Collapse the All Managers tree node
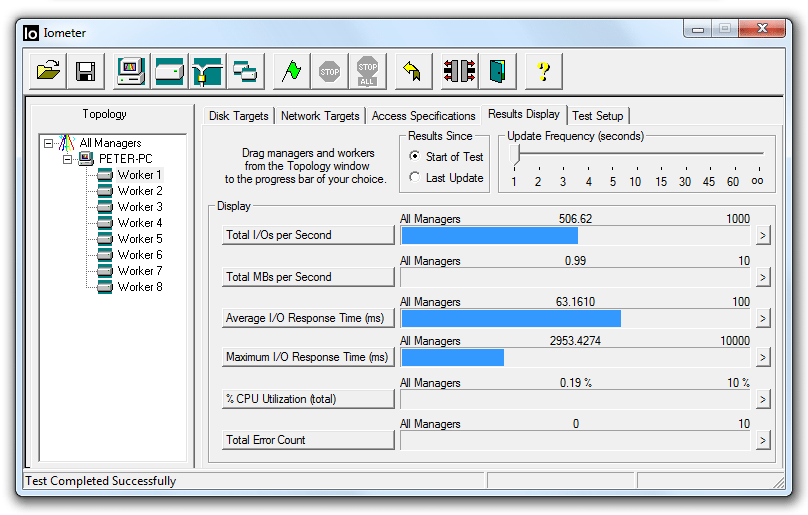 [48, 143]
